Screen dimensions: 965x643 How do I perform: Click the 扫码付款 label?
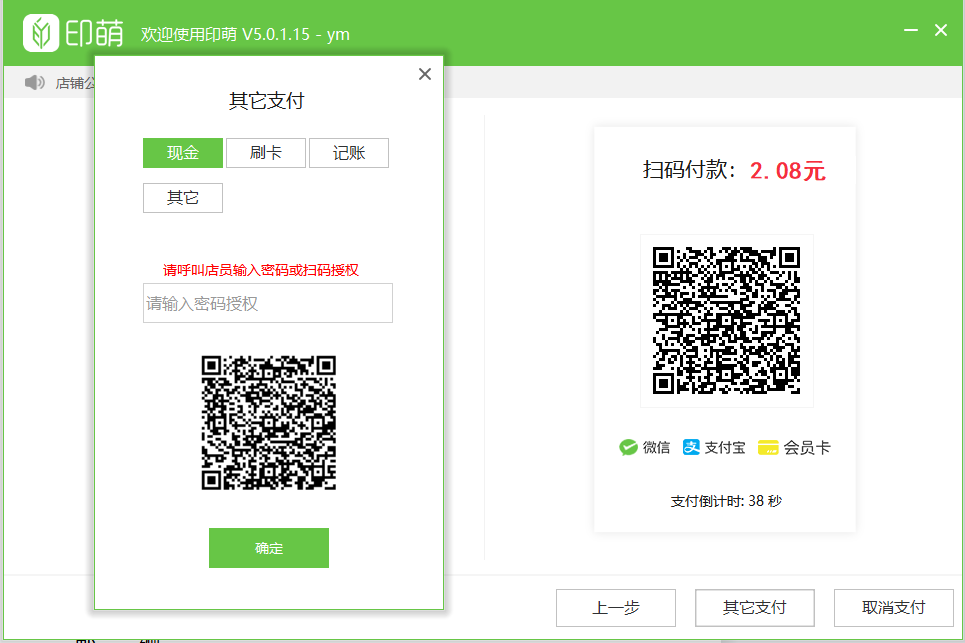tap(689, 169)
